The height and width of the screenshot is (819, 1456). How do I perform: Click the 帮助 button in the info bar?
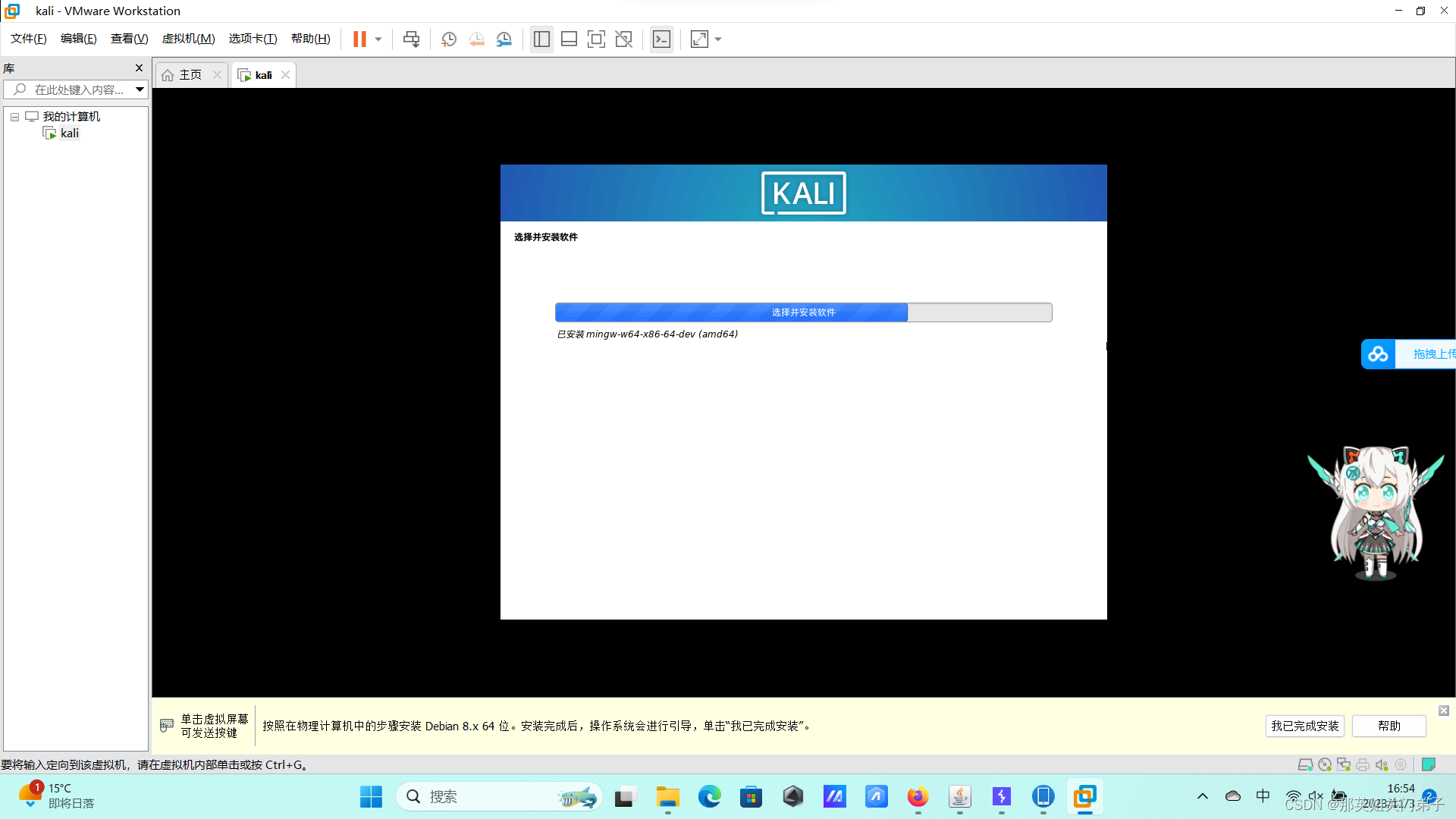tap(1389, 726)
